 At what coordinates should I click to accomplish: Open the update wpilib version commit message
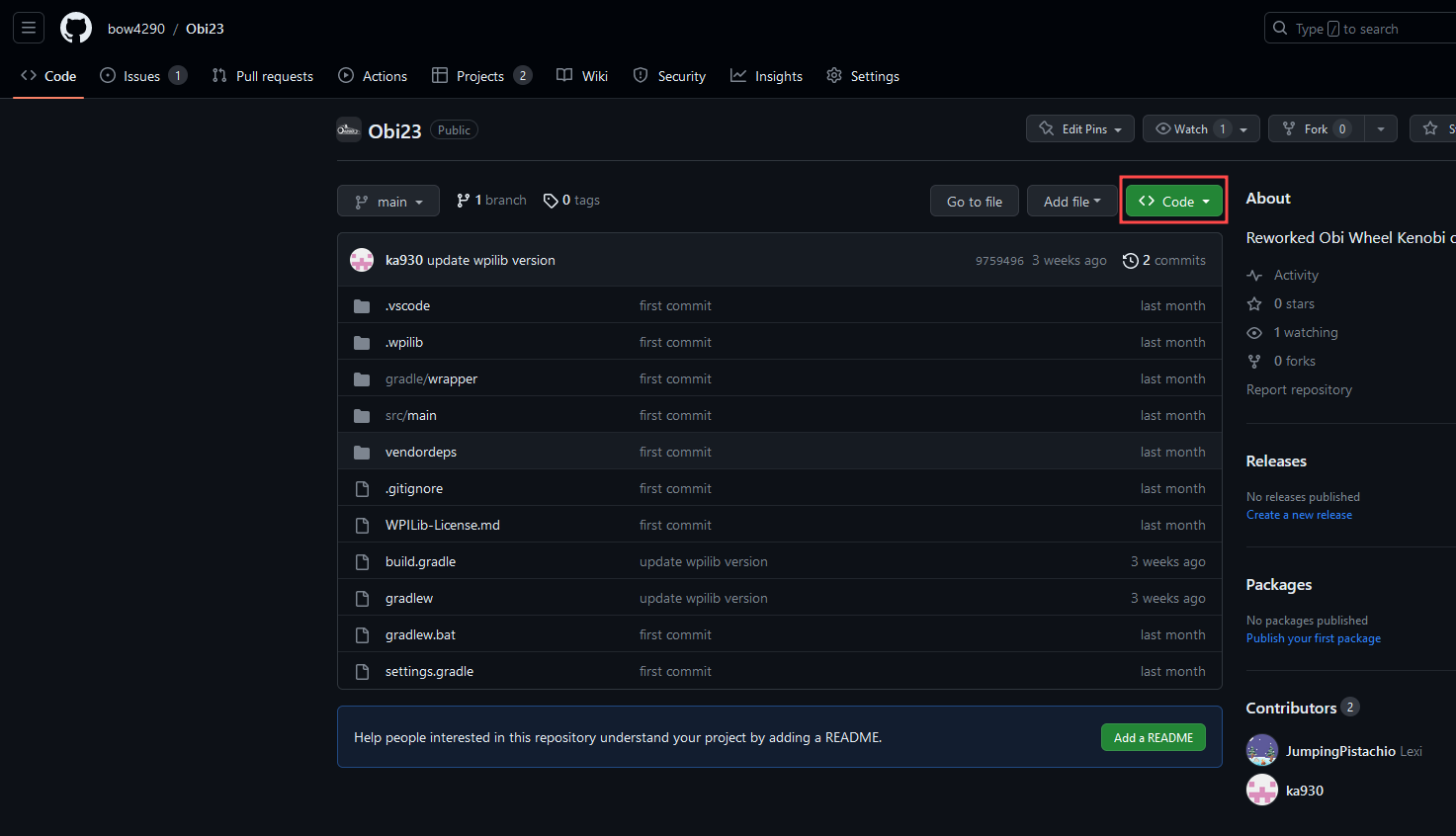[x=491, y=260]
